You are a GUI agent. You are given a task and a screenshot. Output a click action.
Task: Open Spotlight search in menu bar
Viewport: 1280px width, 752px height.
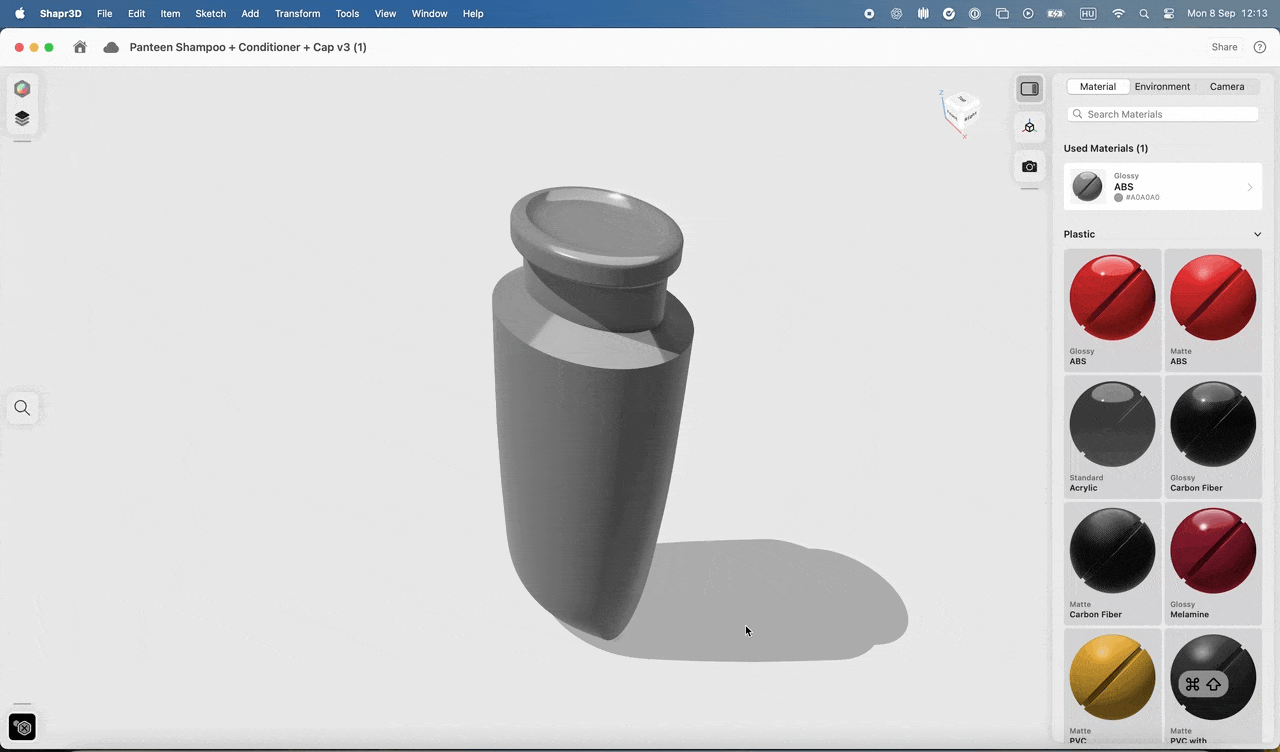click(1144, 13)
